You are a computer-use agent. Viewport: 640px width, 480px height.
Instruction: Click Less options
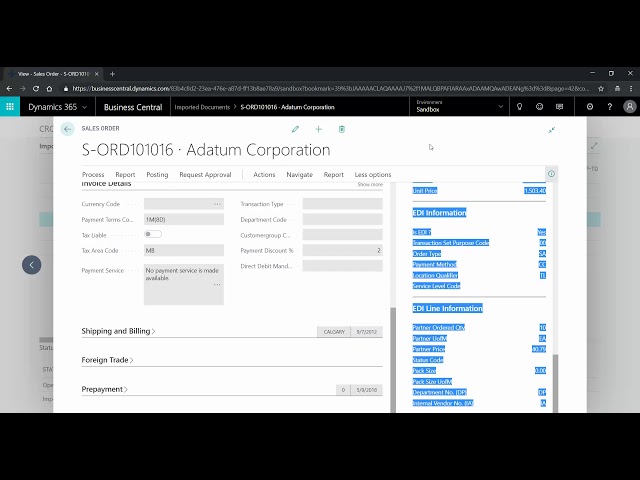click(x=373, y=175)
